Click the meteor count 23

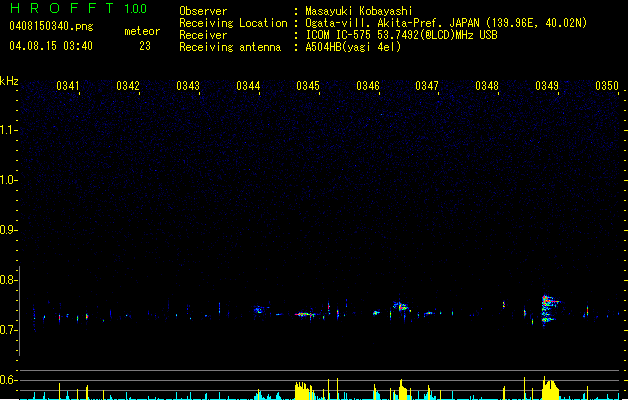click(x=145, y=46)
